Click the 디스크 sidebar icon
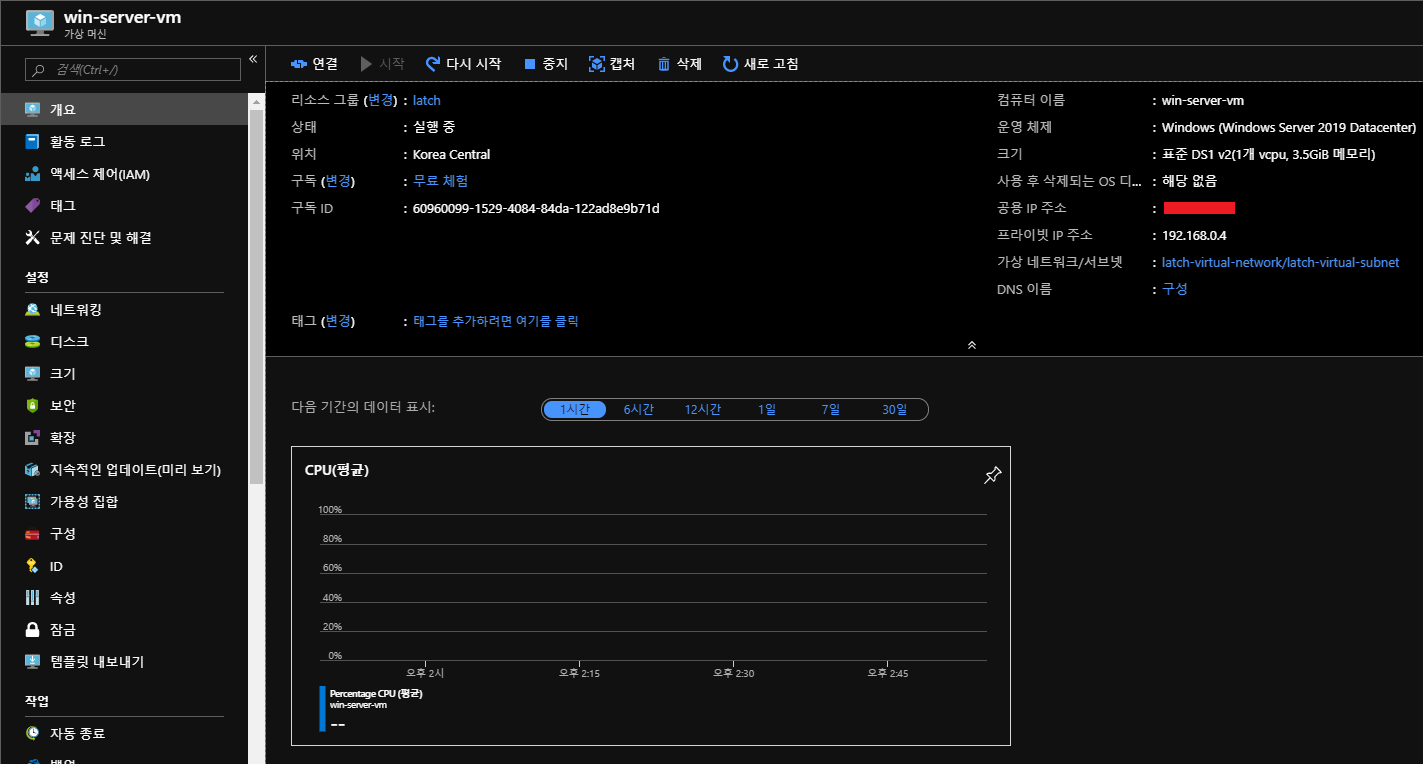This screenshot has height=764, width=1423. [x=32, y=342]
